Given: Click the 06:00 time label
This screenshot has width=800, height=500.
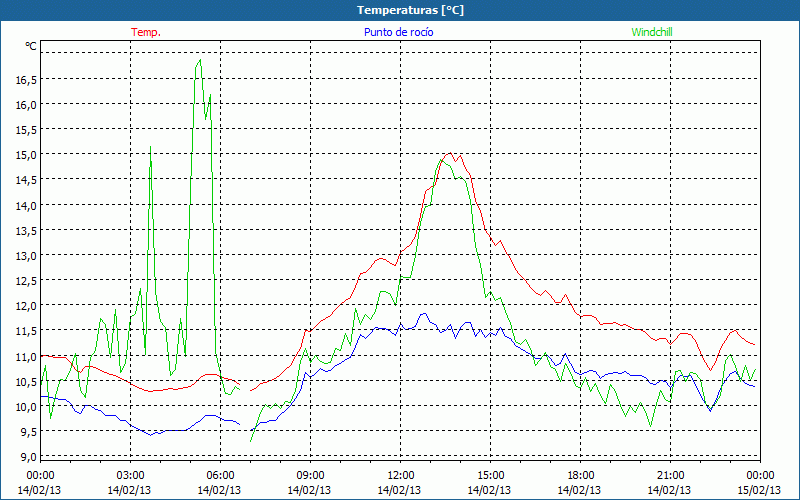Looking at the screenshot, I should click(x=220, y=475).
